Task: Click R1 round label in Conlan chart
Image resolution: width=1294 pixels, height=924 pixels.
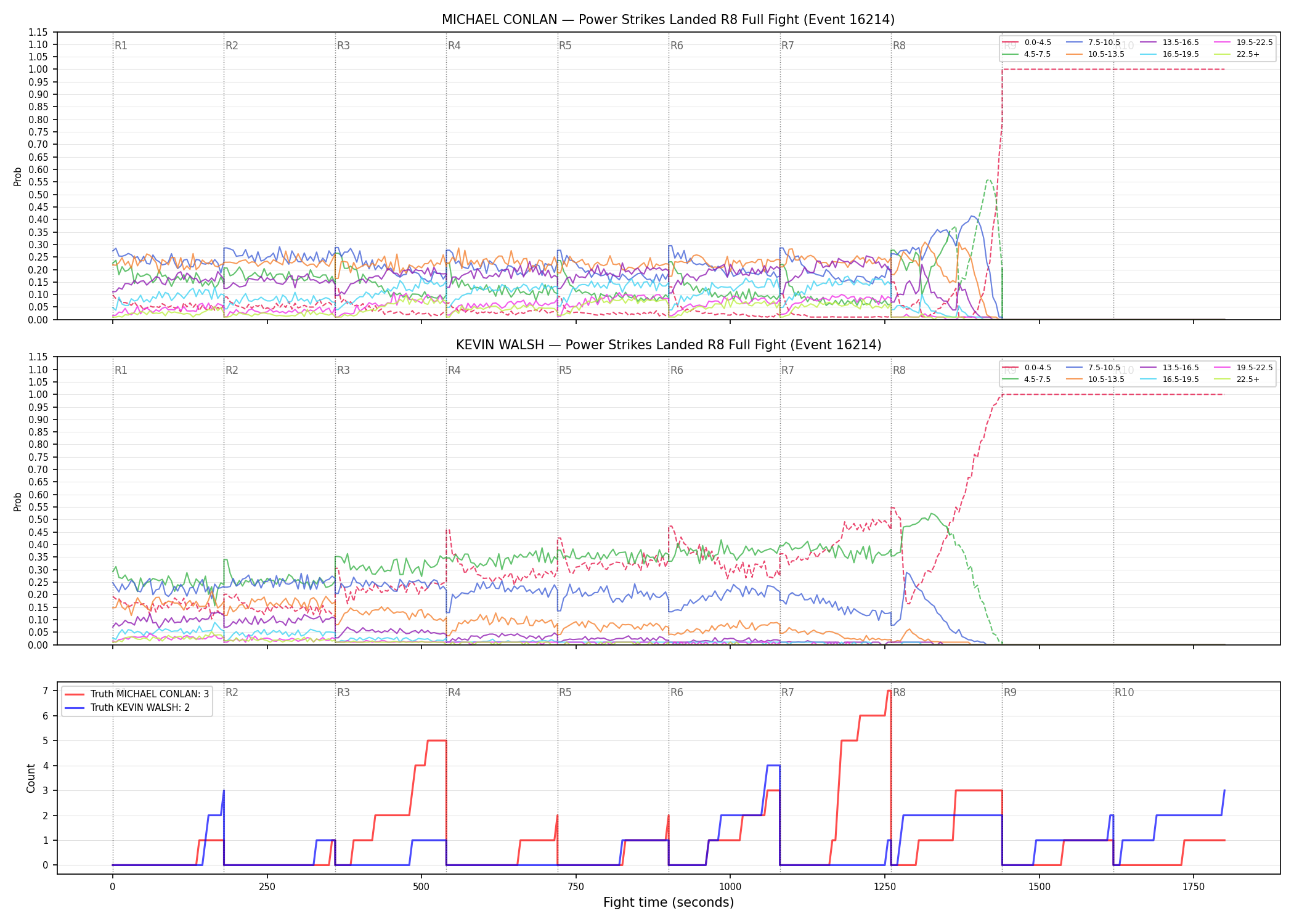Action: pyautogui.click(x=121, y=46)
